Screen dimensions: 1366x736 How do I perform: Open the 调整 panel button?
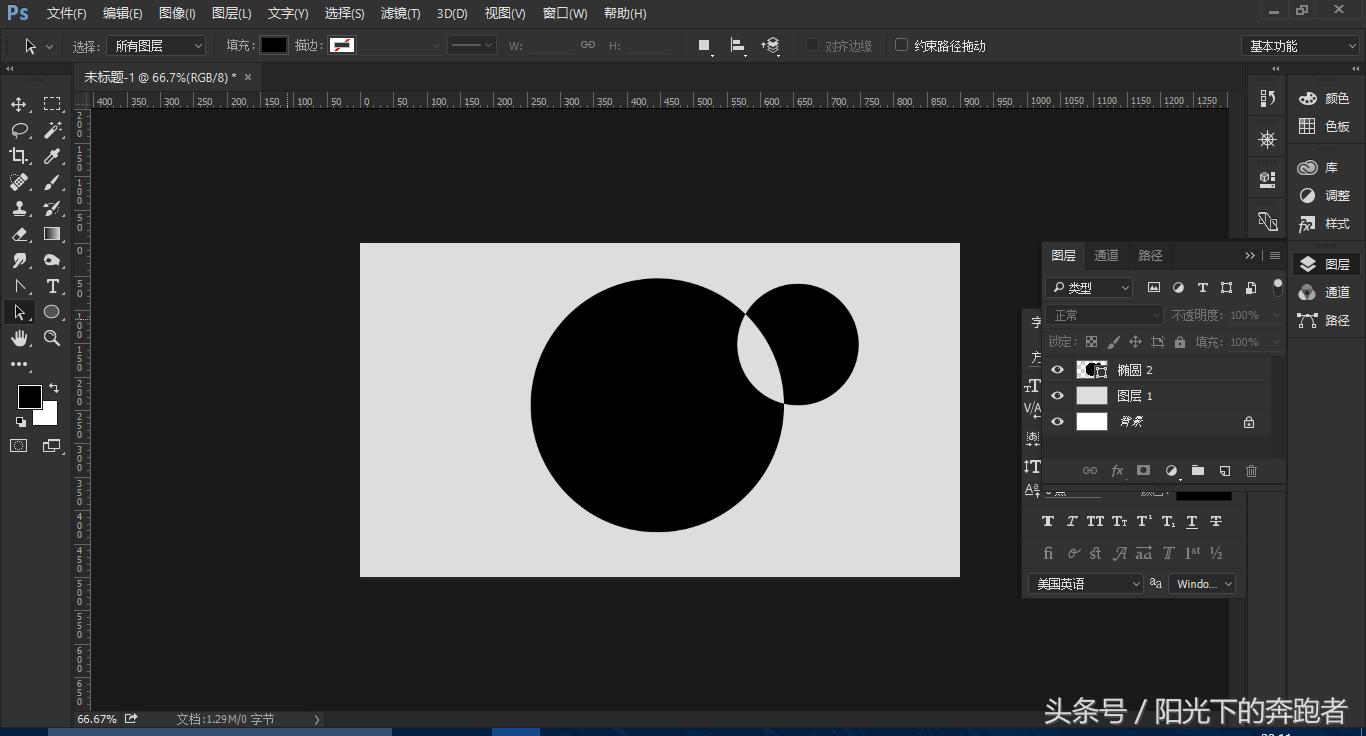(1325, 196)
